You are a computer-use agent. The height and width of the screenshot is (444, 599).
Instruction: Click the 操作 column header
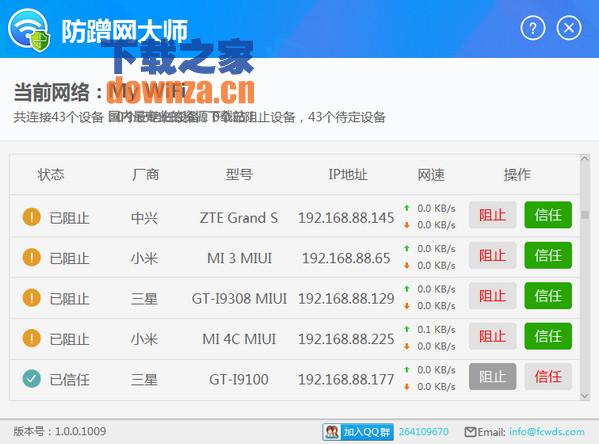click(x=517, y=175)
